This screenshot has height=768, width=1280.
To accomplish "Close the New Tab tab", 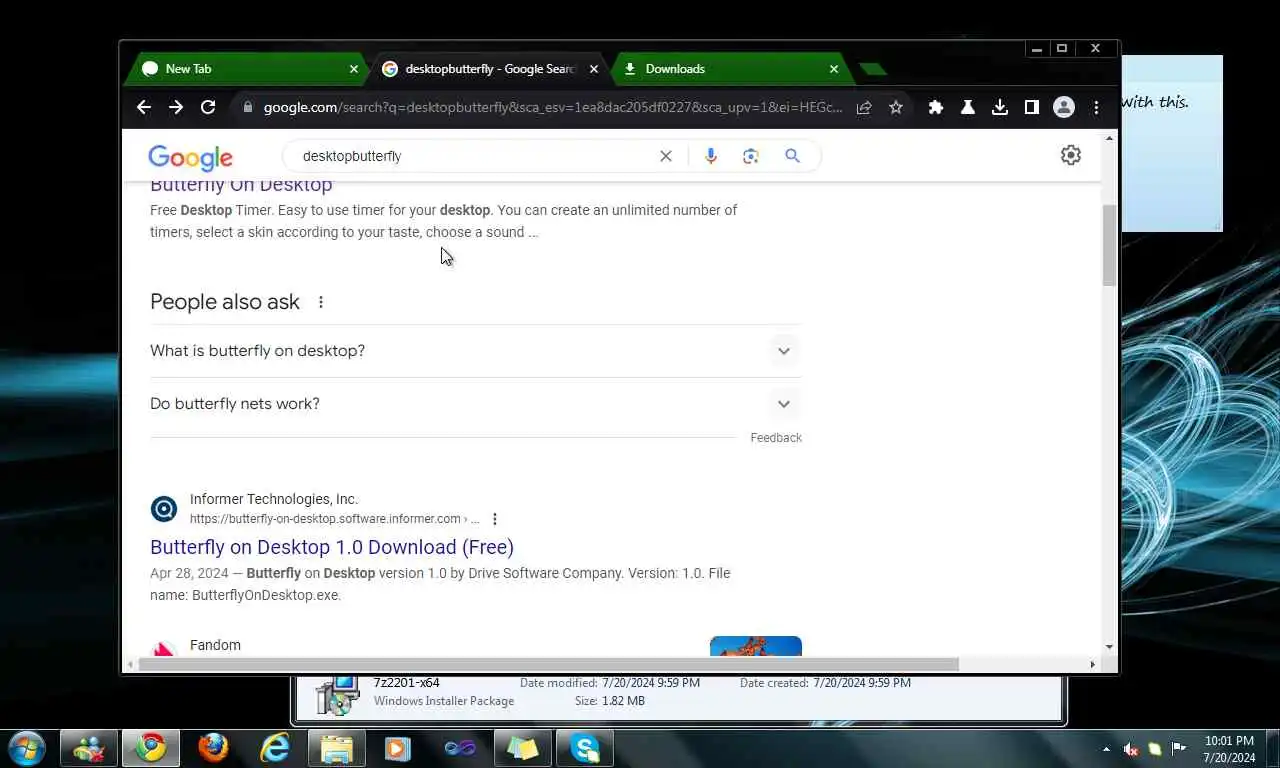I will (x=353, y=69).
